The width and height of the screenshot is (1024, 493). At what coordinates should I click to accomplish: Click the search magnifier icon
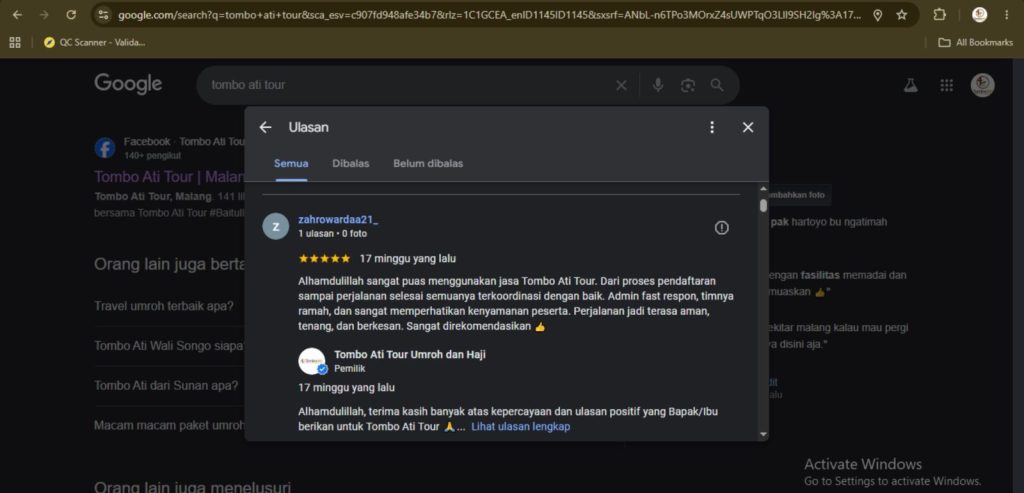click(717, 85)
